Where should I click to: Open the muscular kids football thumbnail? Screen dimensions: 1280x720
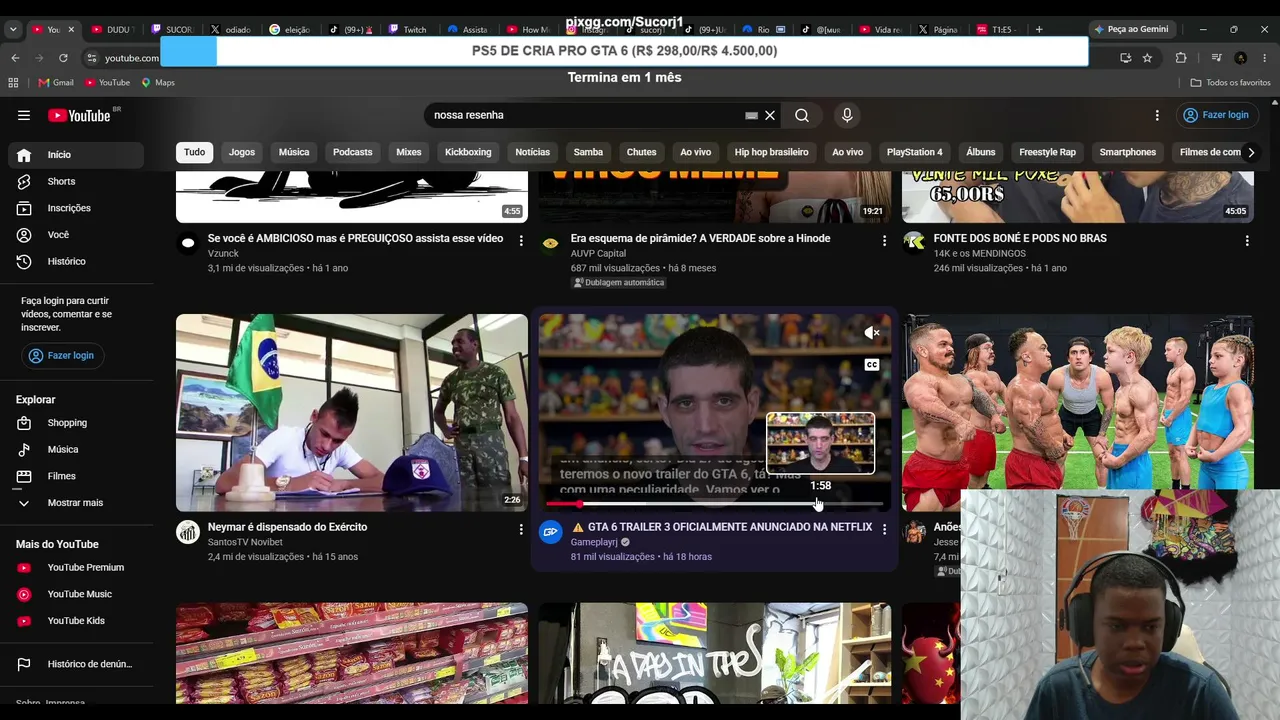click(1077, 401)
